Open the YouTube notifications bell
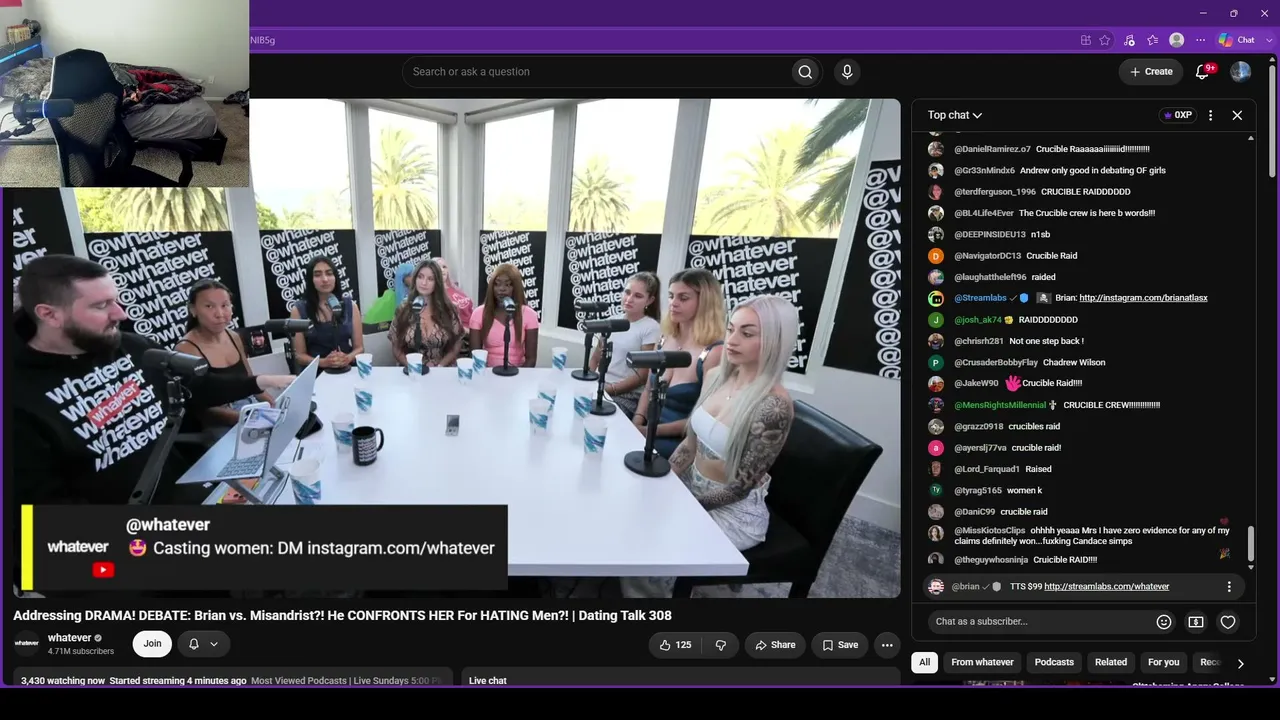This screenshot has width=1280, height=720. 1203,72
